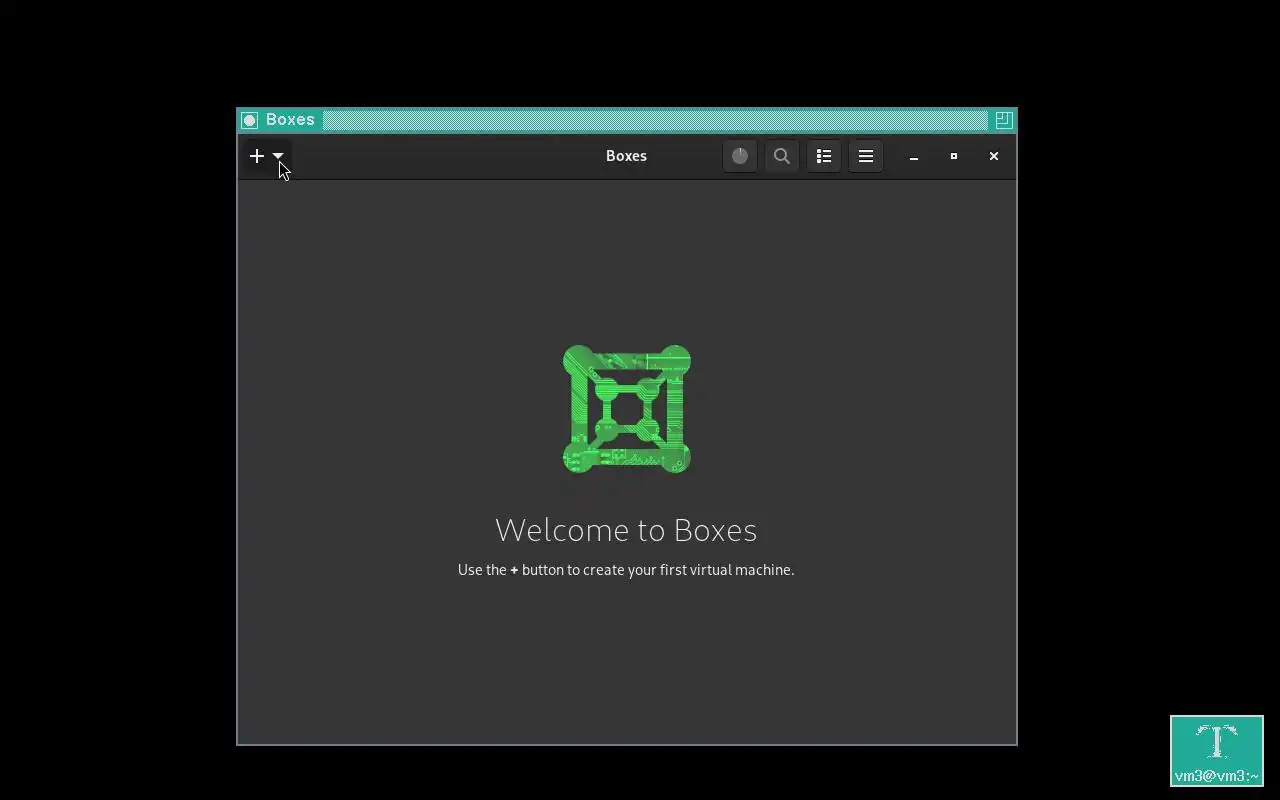The image size is (1280, 800).
Task: Minimize the Boxes window
Action: tap(914, 156)
